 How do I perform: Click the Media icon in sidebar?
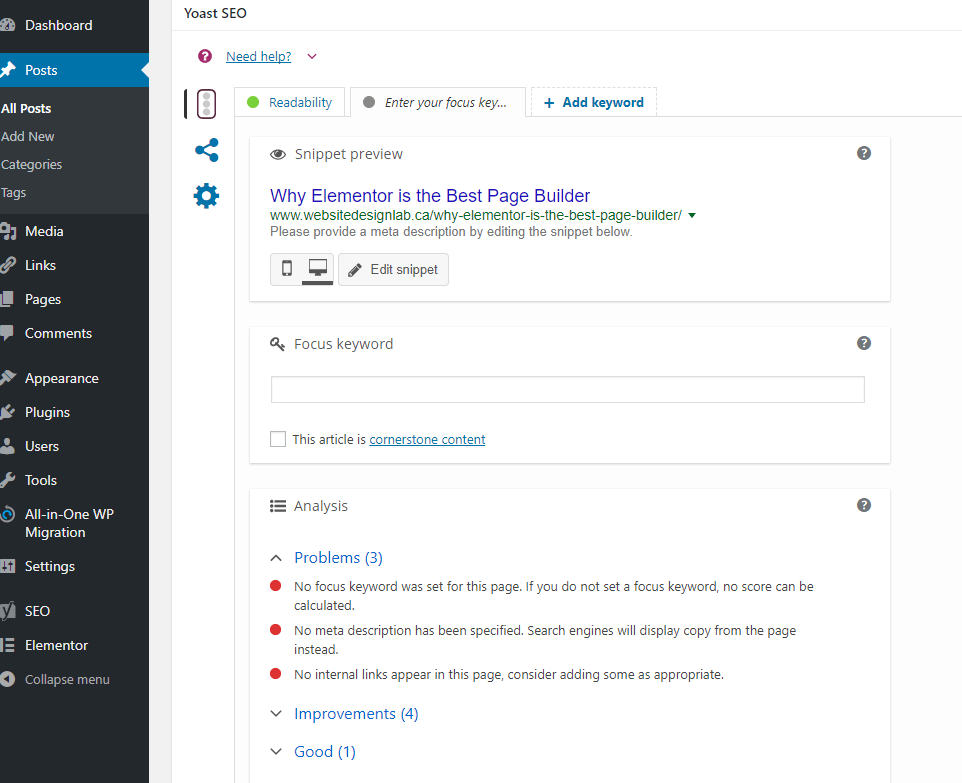pyautogui.click(x=7, y=231)
